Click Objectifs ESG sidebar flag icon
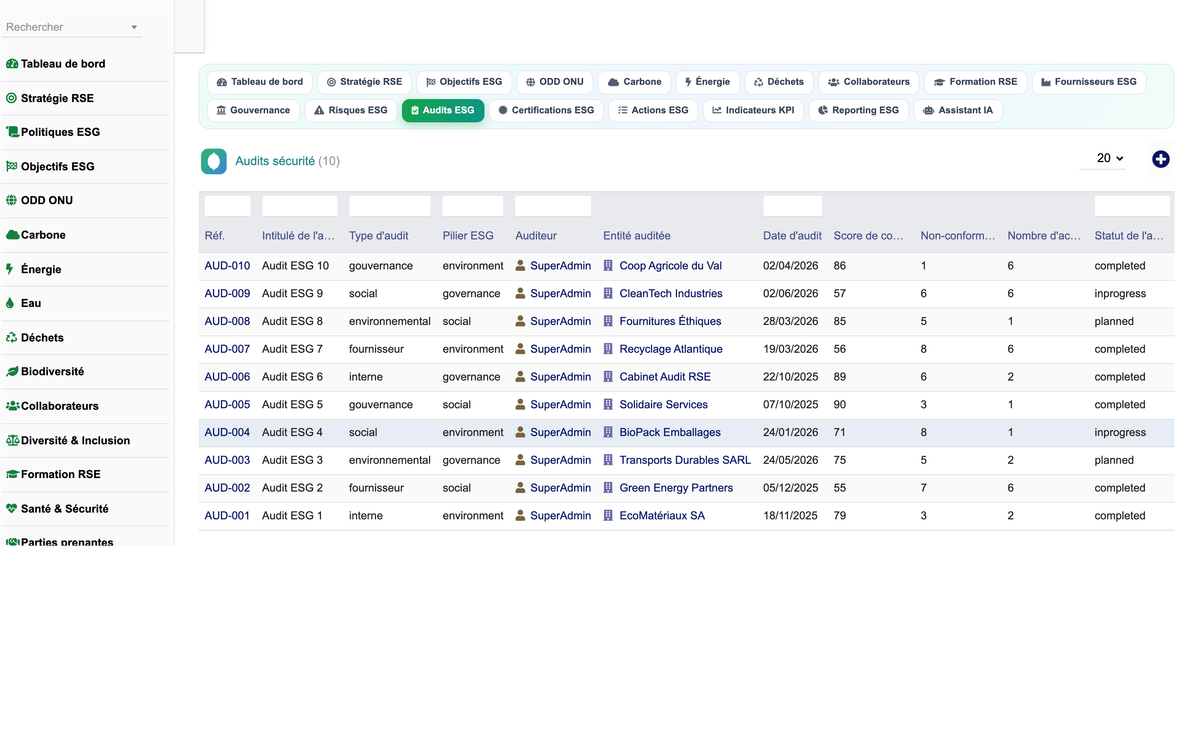Image resolution: width=1200 pixels, height=743 pixels. [x=12, y=166]
